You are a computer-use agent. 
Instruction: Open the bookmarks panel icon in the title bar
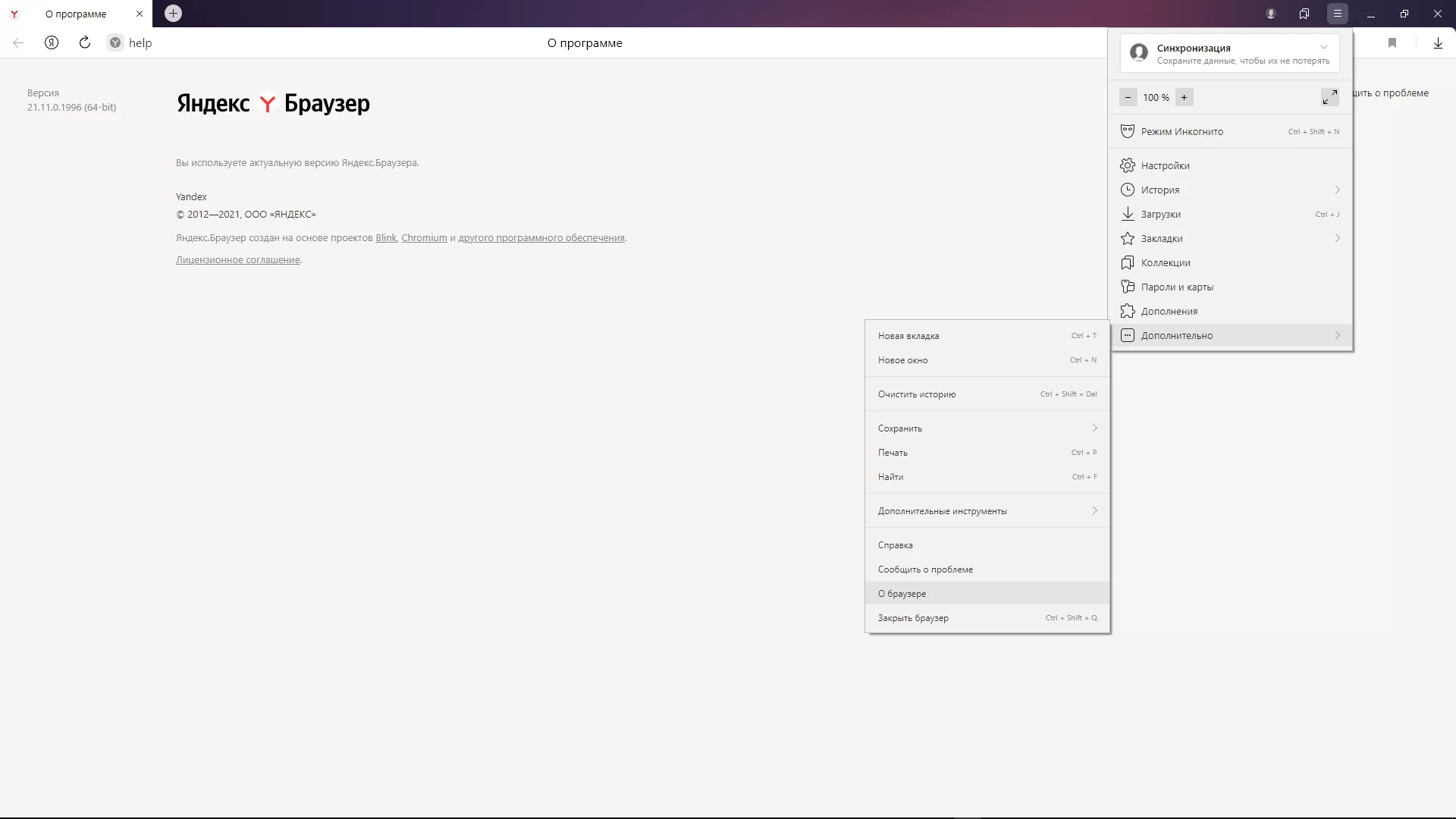click(1304, 14)
